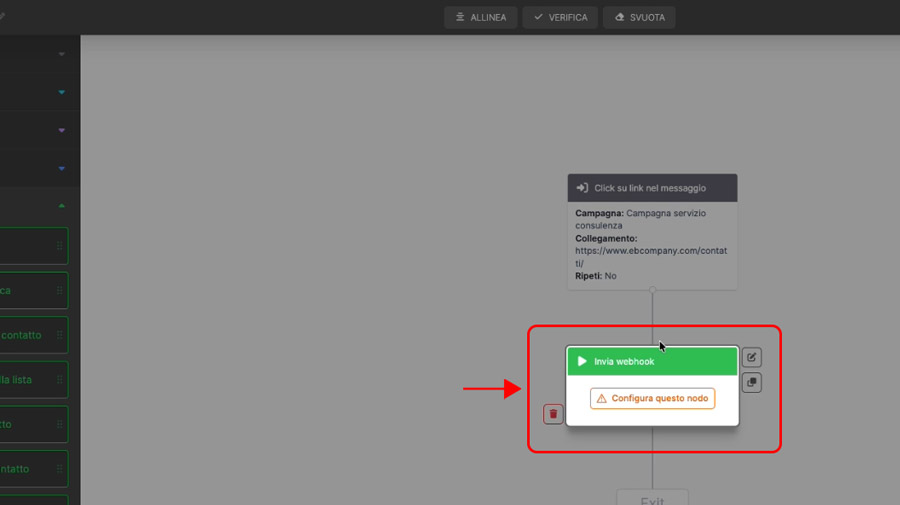This screenshot has width=900, height=505.
Task: Click the ALLINEA toolbar button
Action: pos(480,17)
